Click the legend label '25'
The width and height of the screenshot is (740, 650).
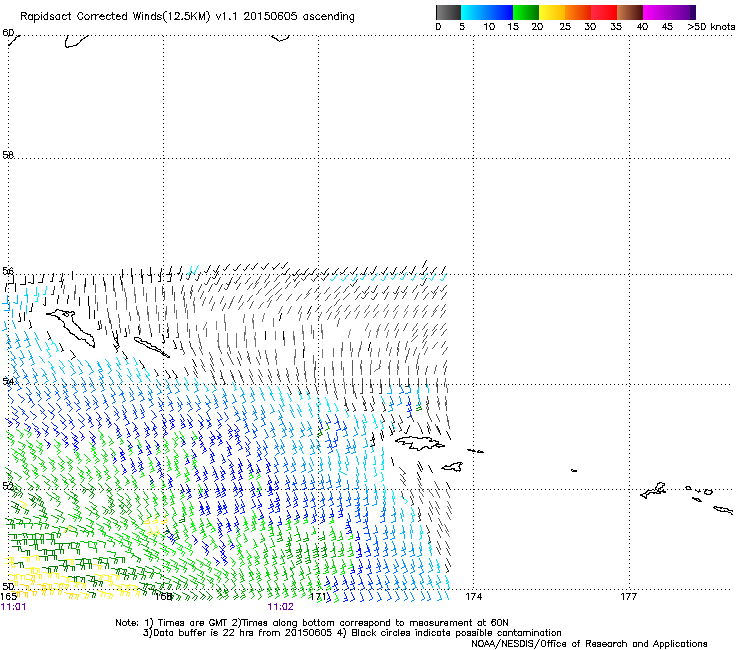[x=565, y=27]
